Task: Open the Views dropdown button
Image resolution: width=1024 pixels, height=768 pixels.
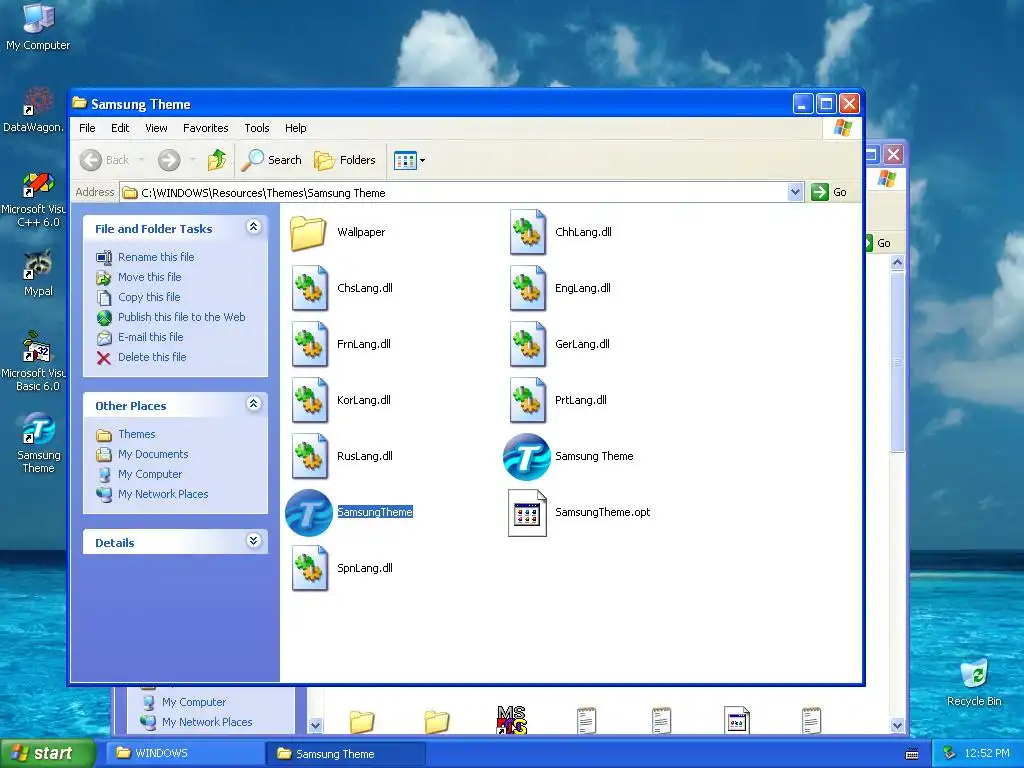Action: coord(409,160)
